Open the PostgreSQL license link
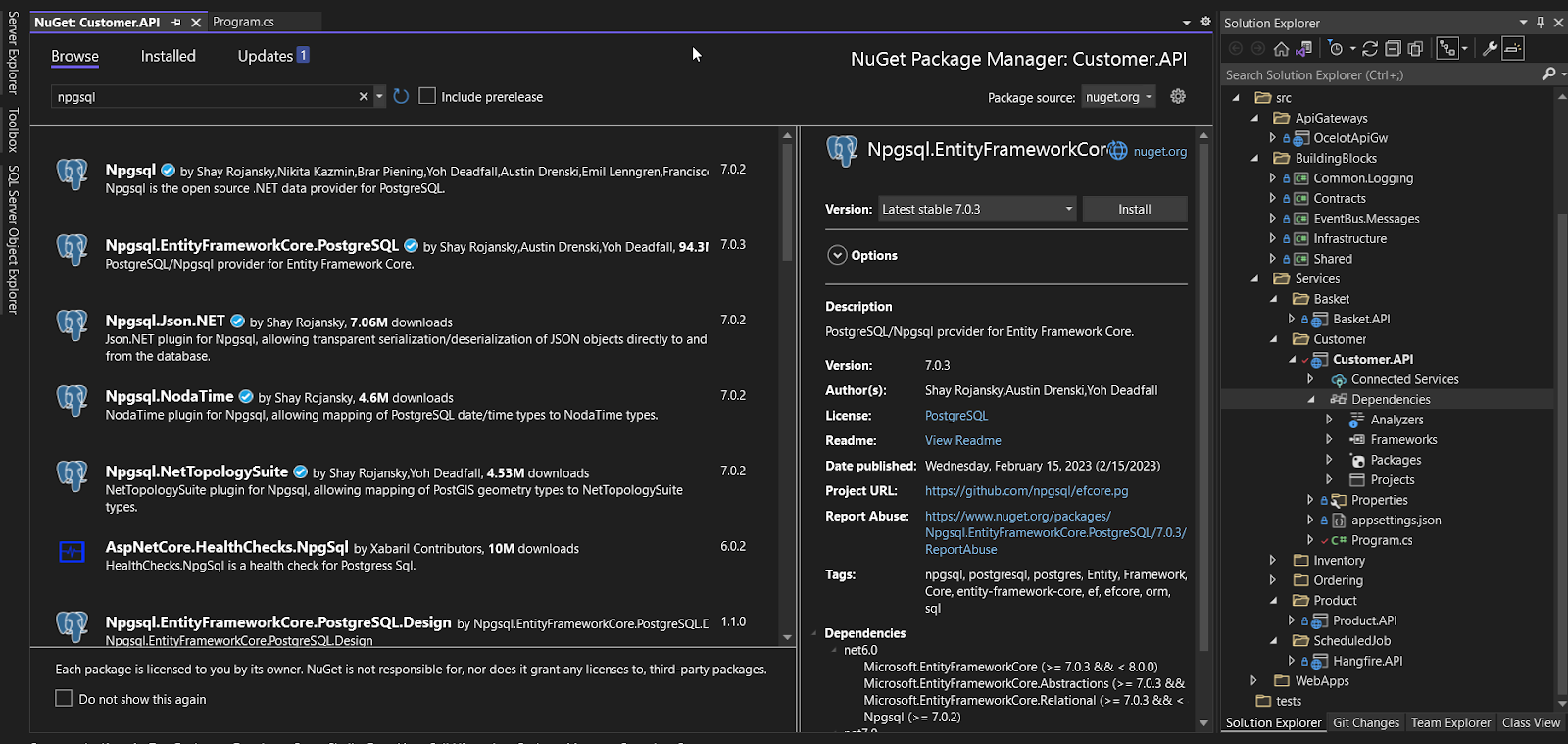Image resolution: width=1568 pixels, height=744 pixels. (x=956, y=416)
